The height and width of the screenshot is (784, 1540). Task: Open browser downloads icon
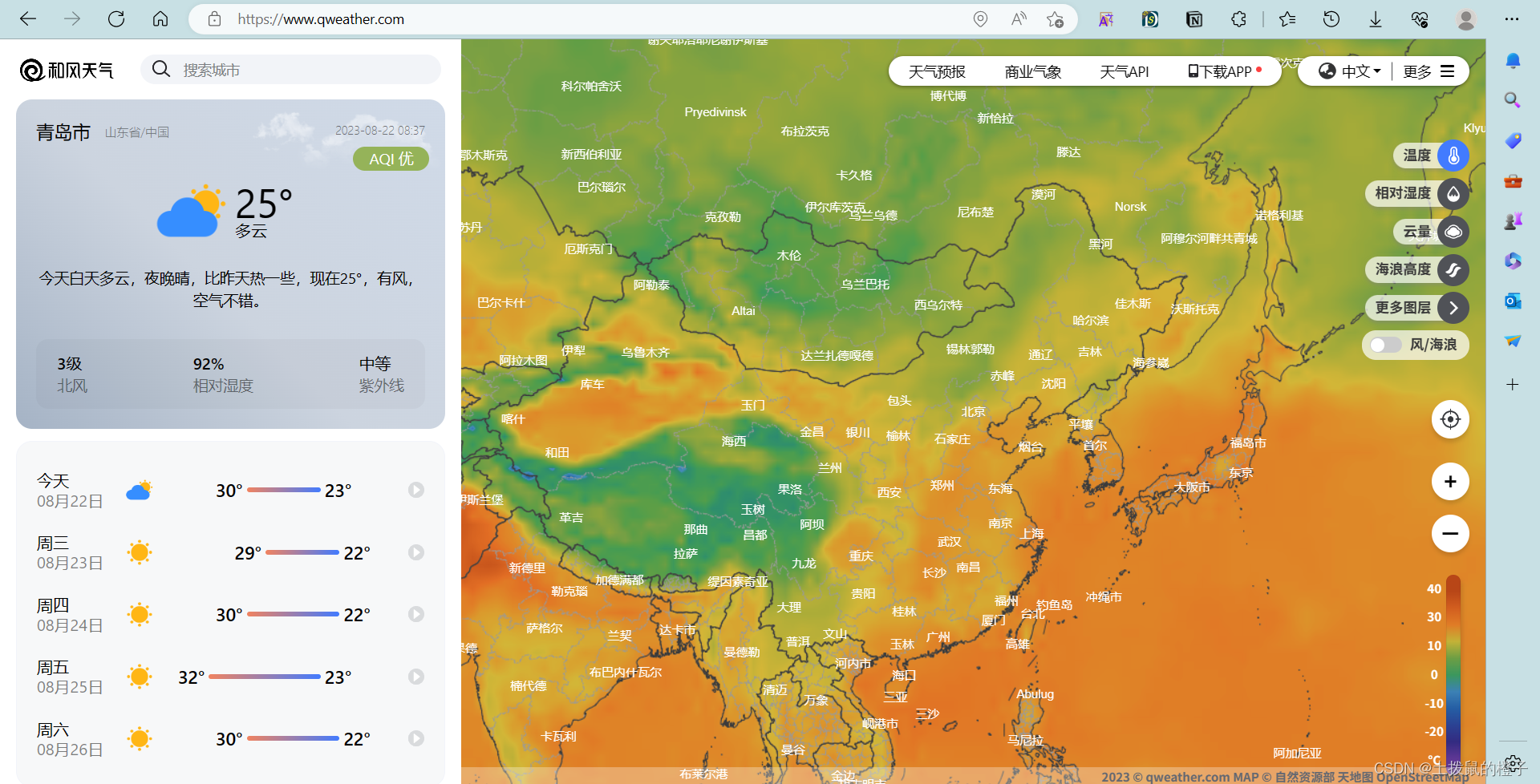pos(1376,19)
